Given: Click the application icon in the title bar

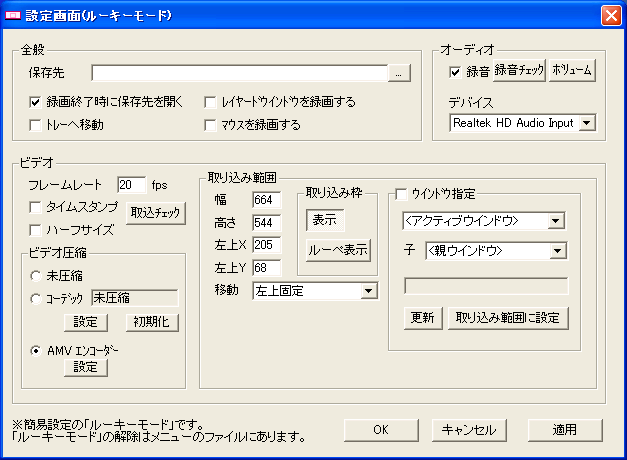Looking at the screenshot, I should [x=12, y=16].
